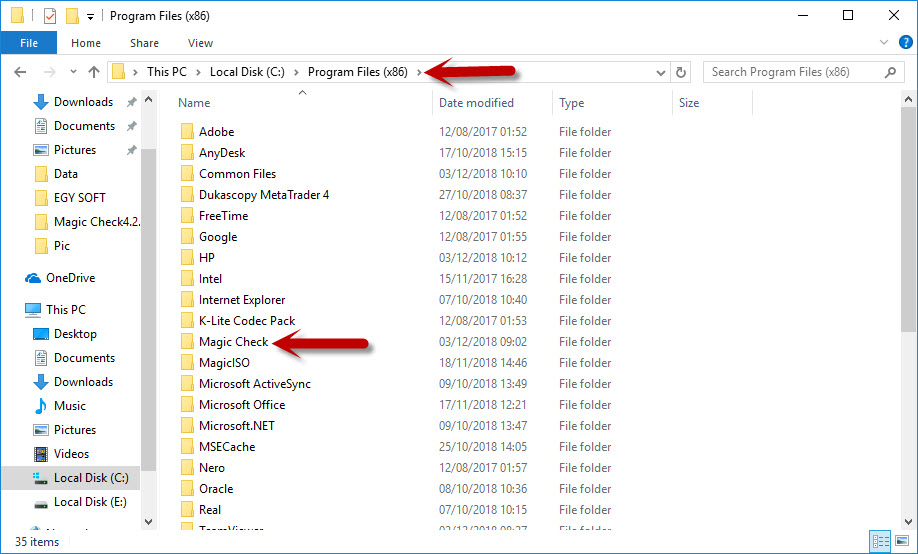Select the Magic Check folder icon
This screenshot has height=554, width=918.
click(187, 341)
